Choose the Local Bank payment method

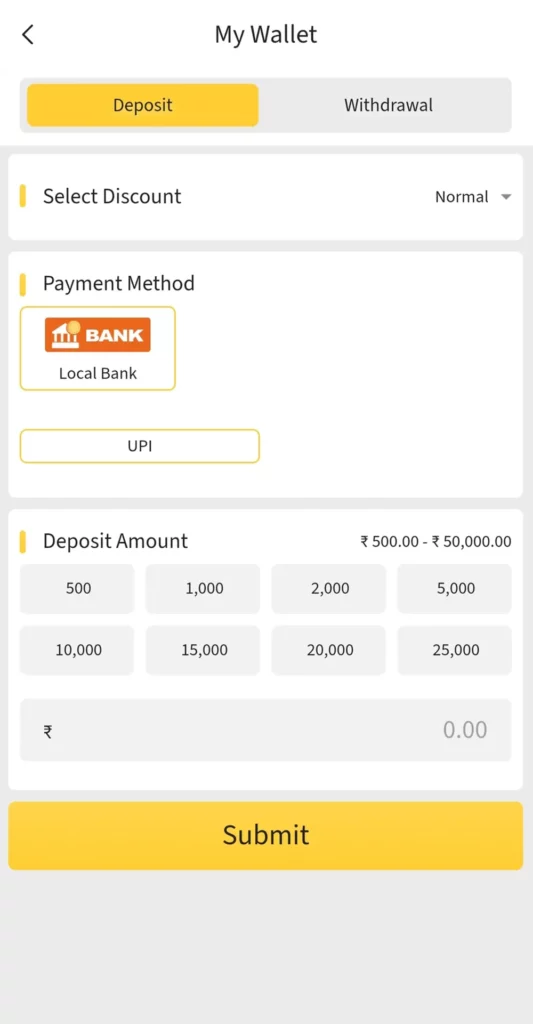tap(98, 349)
